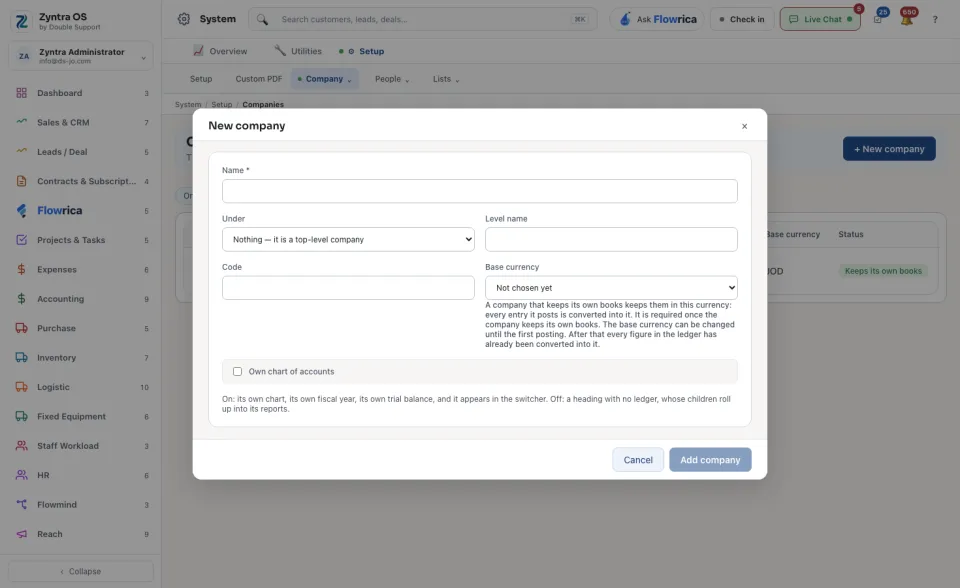
Task: Open the Base currency dropdown
Action: [611, 288]
